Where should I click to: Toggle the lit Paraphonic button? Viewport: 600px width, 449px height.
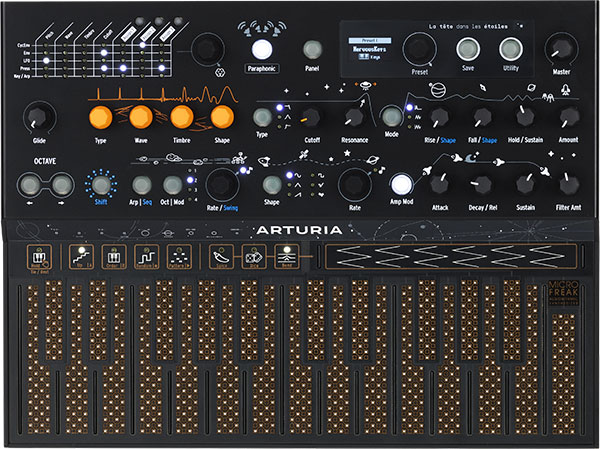262,49
